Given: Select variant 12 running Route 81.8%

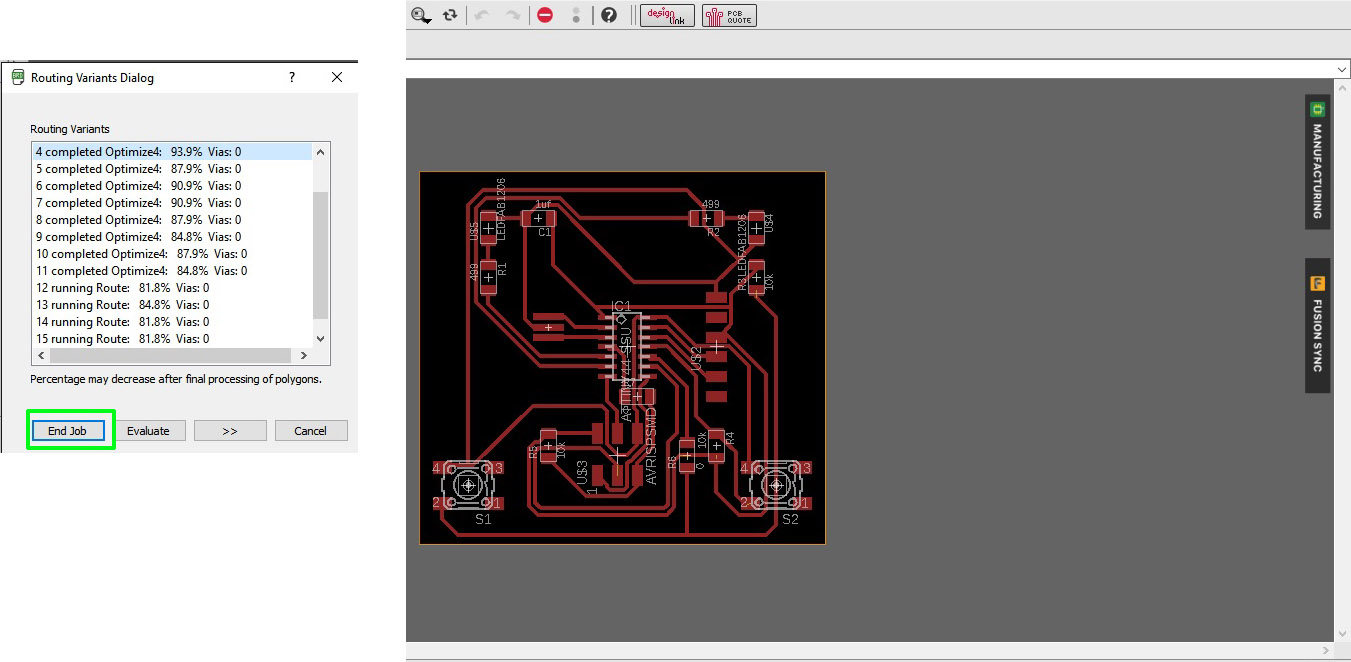Looking at the screenshot, I should pyautogui.click(x=171, y=288).
